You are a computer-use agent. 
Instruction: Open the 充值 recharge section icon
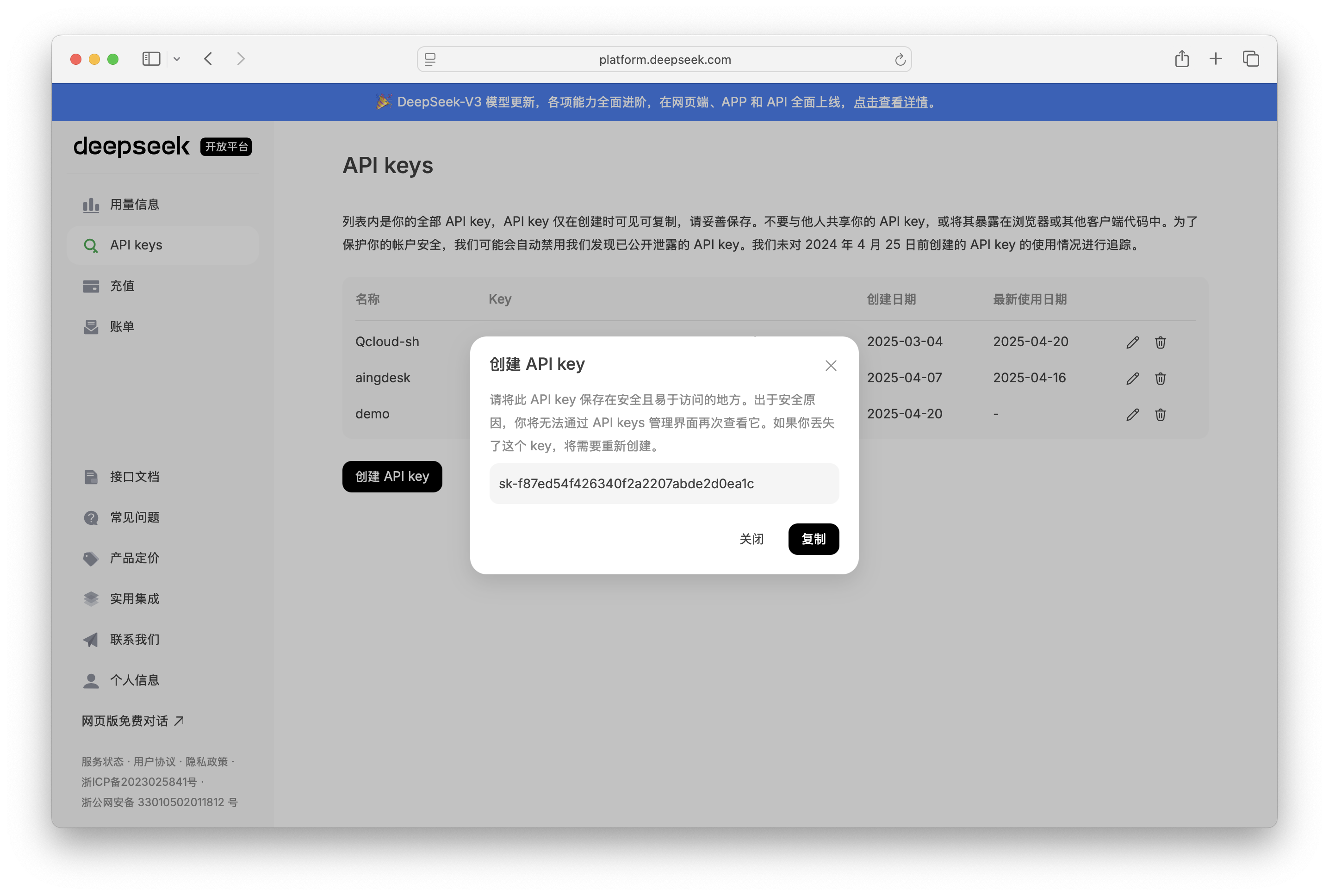coord(91,286)
